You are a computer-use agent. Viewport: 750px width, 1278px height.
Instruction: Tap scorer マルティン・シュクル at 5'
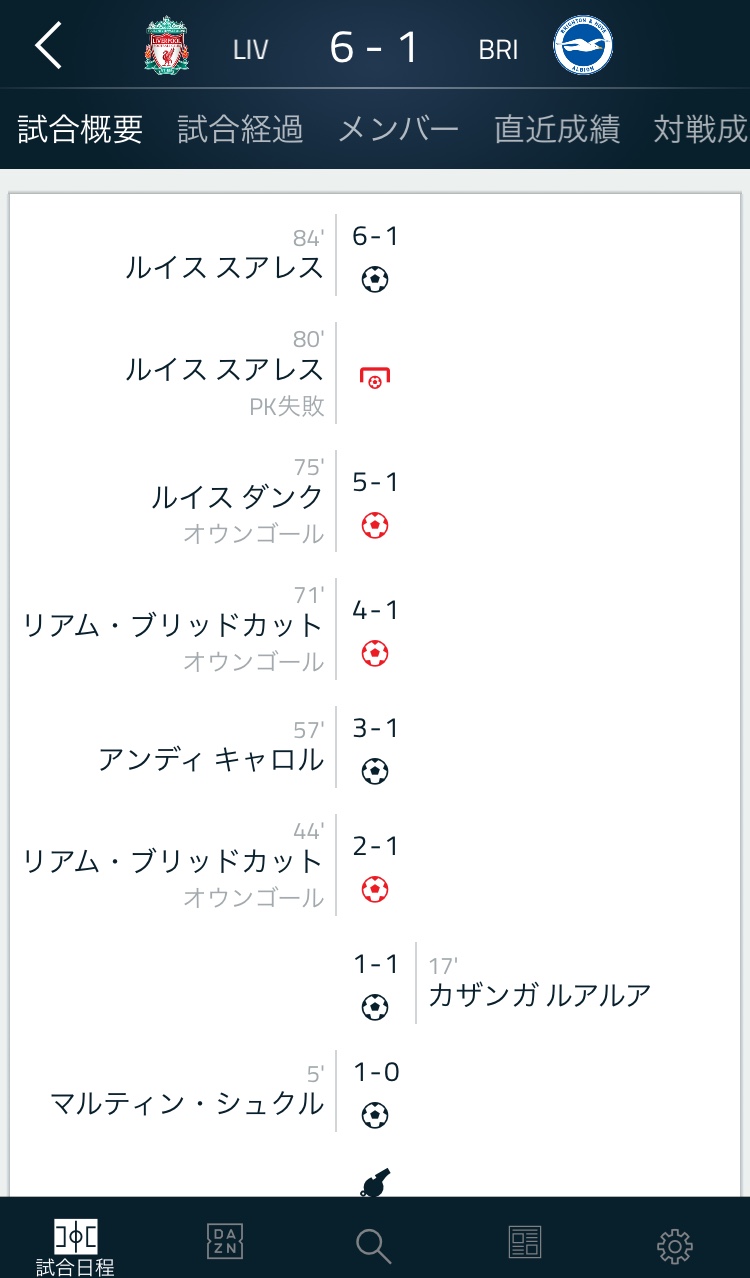click(x=187, y=1103)
